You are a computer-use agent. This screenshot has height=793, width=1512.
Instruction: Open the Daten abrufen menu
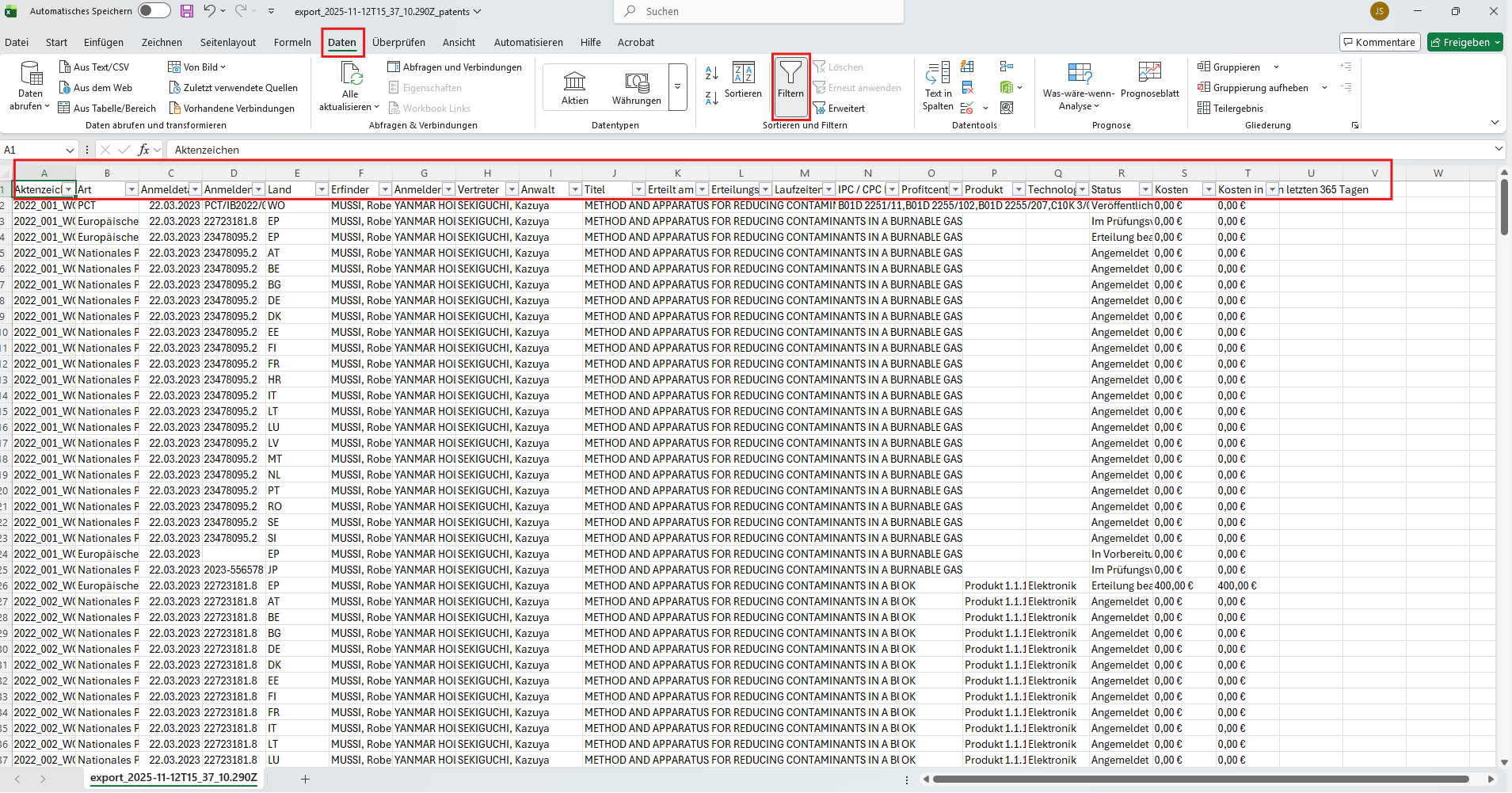(30, 86)
